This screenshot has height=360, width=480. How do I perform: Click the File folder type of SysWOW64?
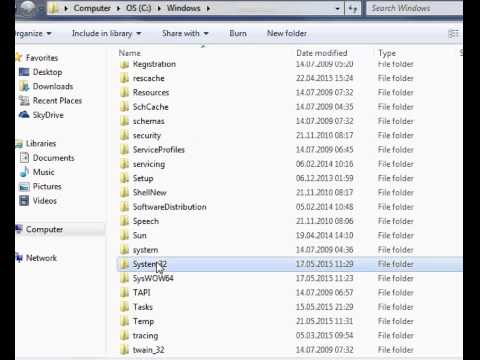[x=396, y=278]
